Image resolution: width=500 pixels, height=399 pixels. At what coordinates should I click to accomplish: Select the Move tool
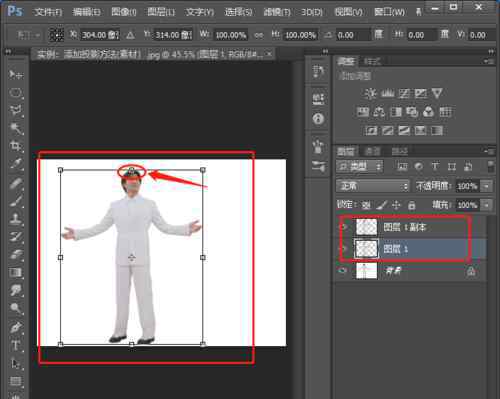(x=15, y=74)
